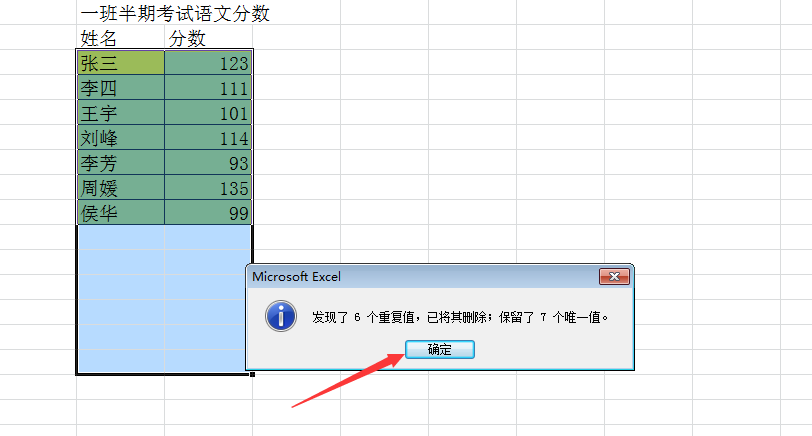Select the 分数 header cell

point(209,38)
